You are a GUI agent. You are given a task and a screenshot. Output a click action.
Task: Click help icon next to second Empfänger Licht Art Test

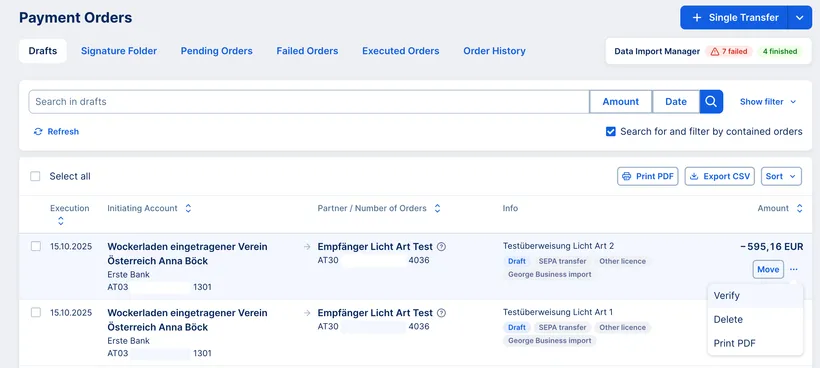point(441,313)
